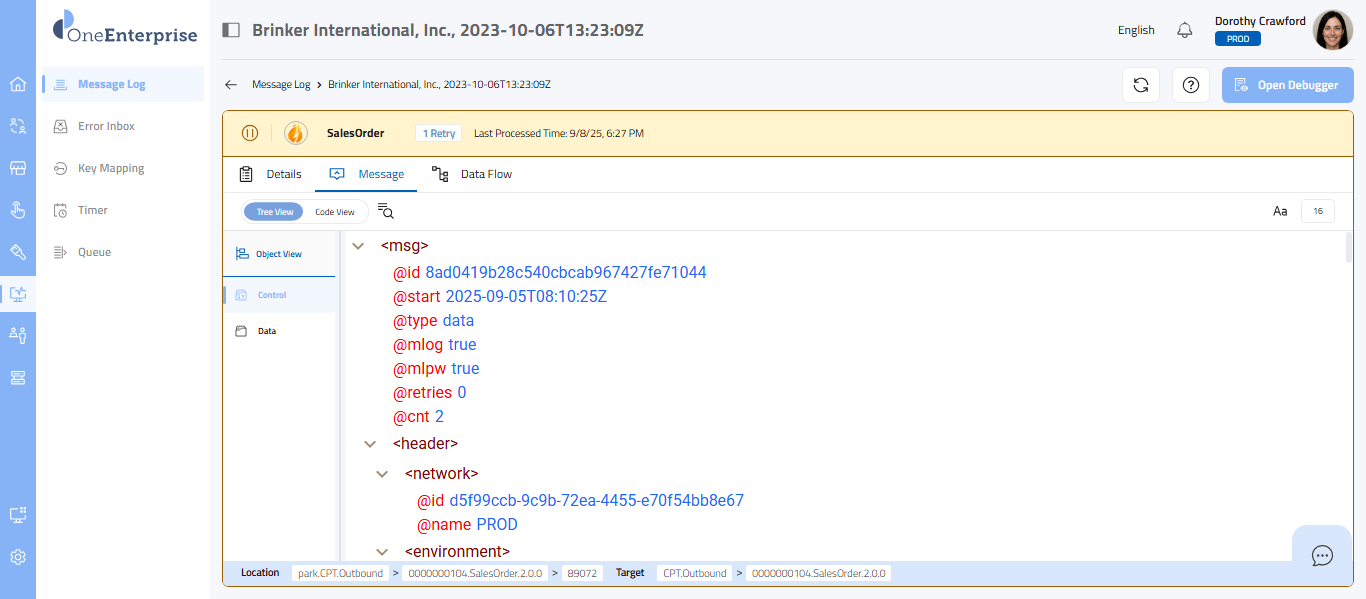The height and width of the screenshot is (599, 1366).
Task: Collapse the network node
Action: click(x=382, y=474)
